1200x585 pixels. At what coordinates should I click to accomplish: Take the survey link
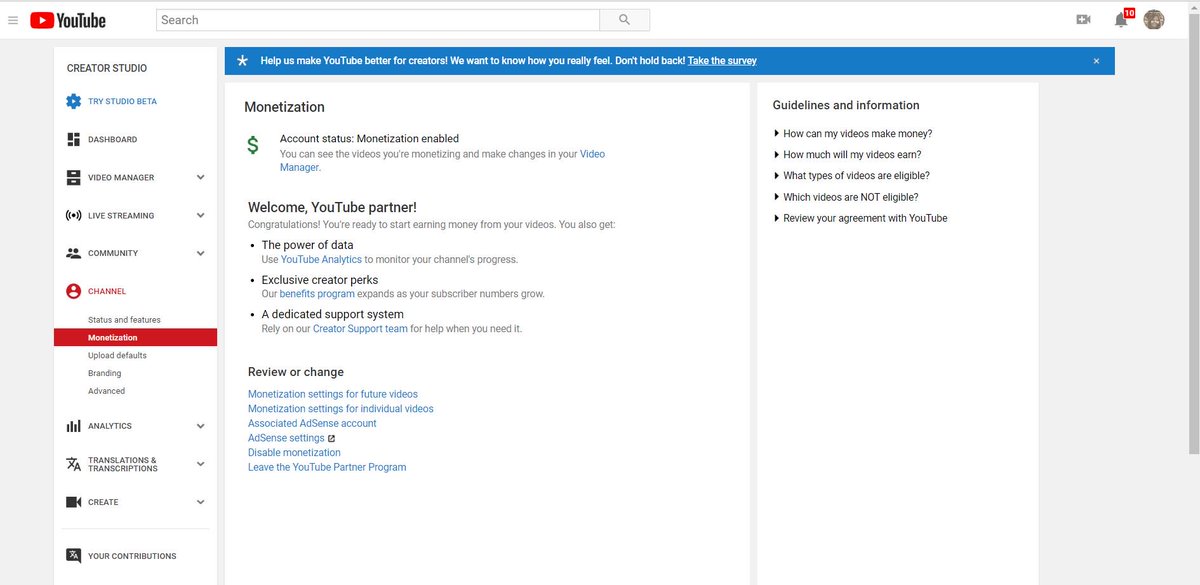coord(722,61)
